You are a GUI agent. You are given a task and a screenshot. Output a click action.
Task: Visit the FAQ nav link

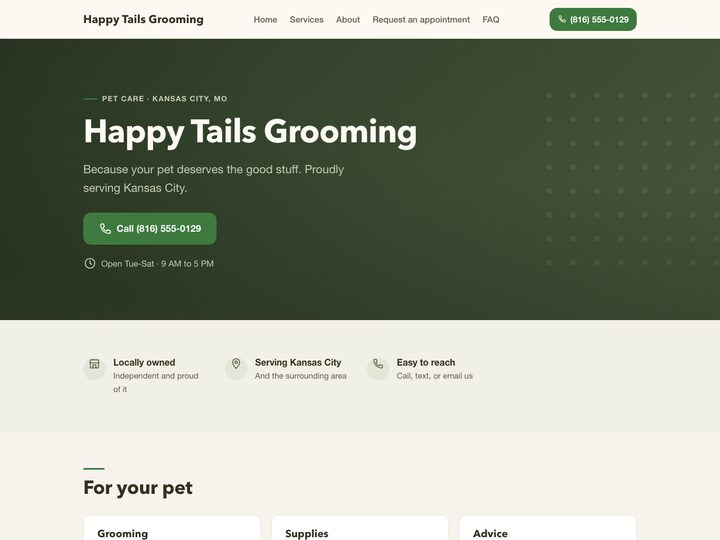tap(490, 20)
